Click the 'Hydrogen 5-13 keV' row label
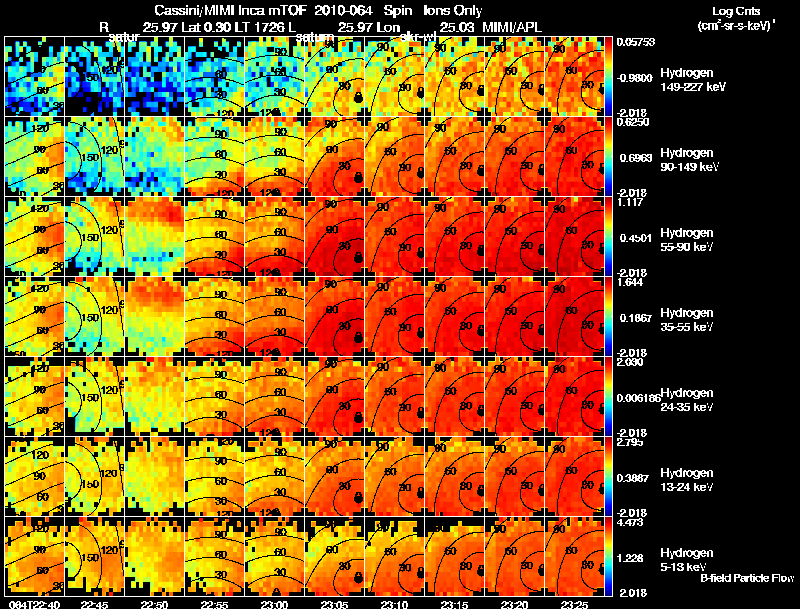800x609 pixels. point(687,560)
